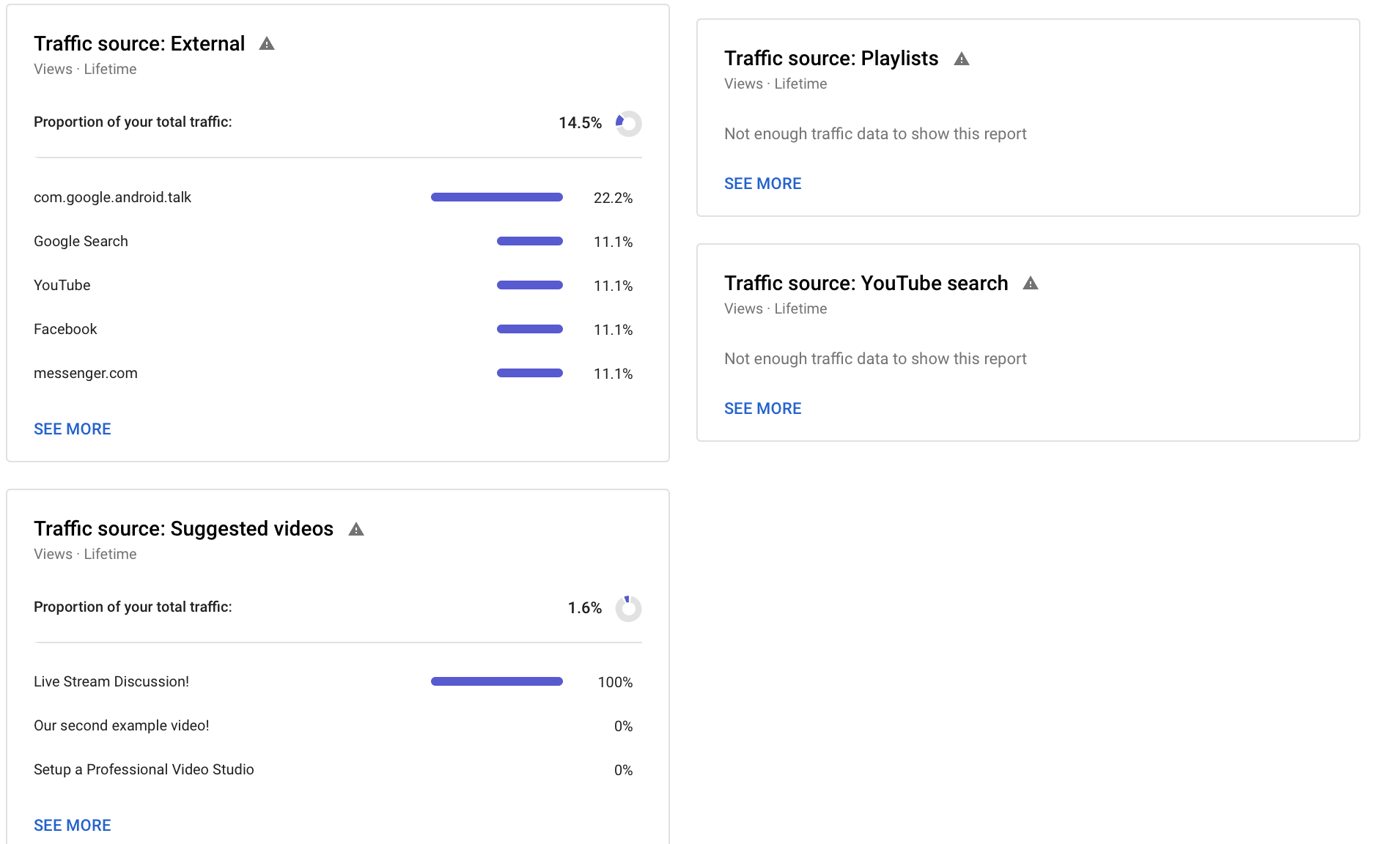Open SEE MORE for External traffic
1400x844 pixels.
(73, 429)
